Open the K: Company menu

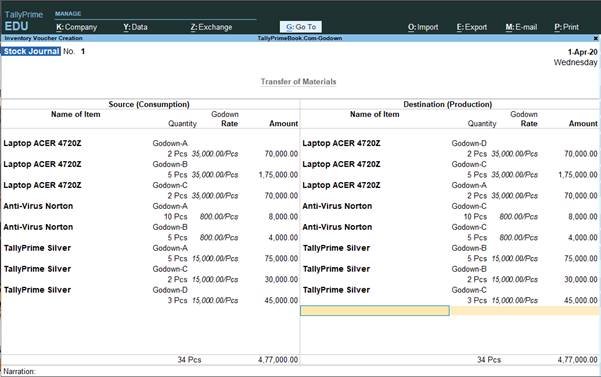76,27
